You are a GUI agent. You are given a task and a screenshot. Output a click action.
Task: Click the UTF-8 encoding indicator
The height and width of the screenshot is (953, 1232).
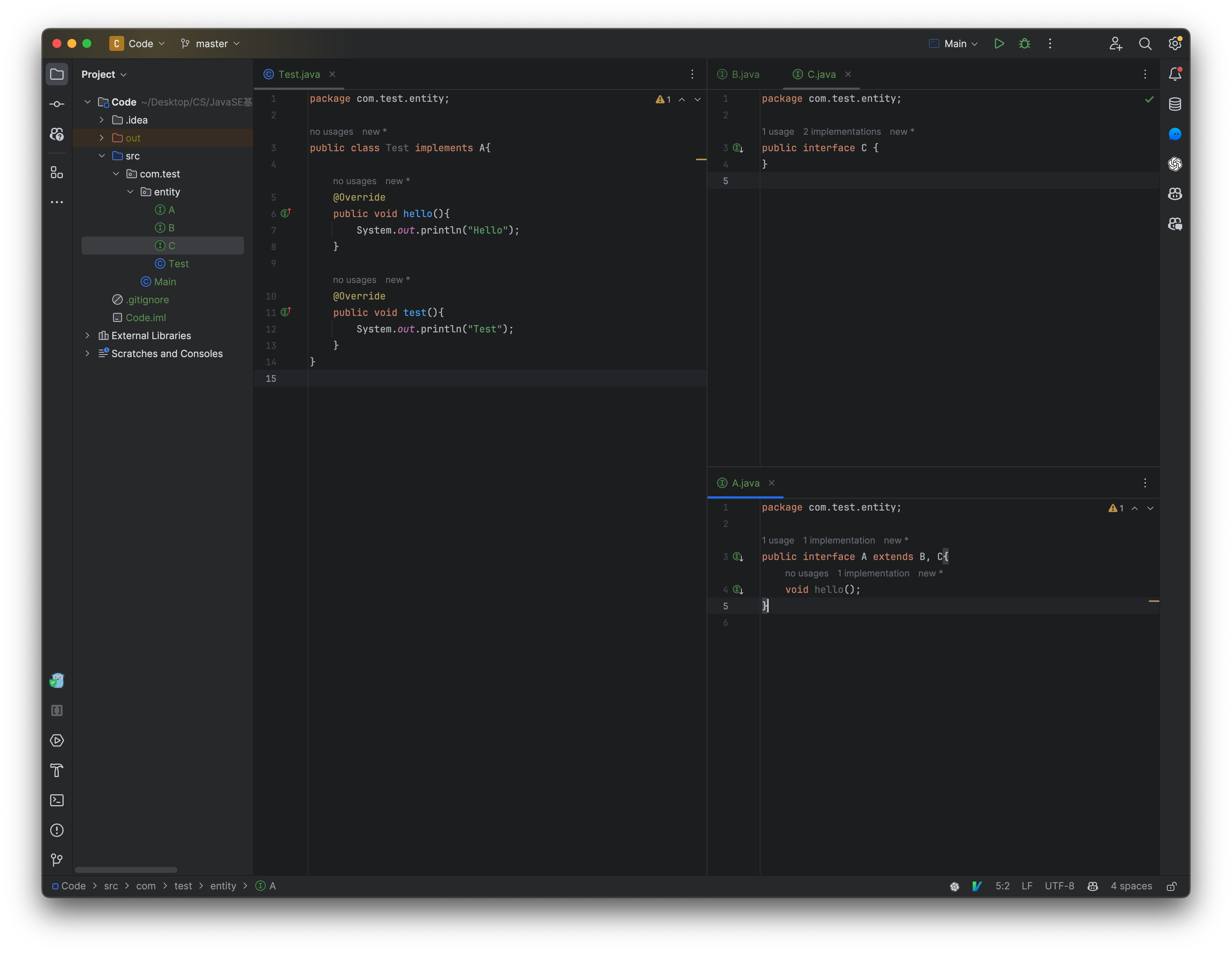pos(1059,886)
